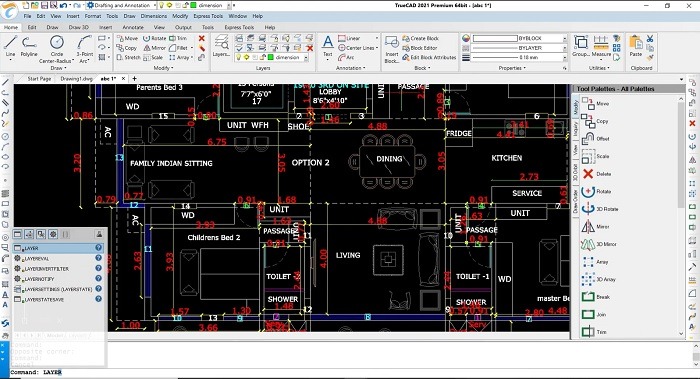Click the green layer color swatch in Layers panel

click(271, 58)
